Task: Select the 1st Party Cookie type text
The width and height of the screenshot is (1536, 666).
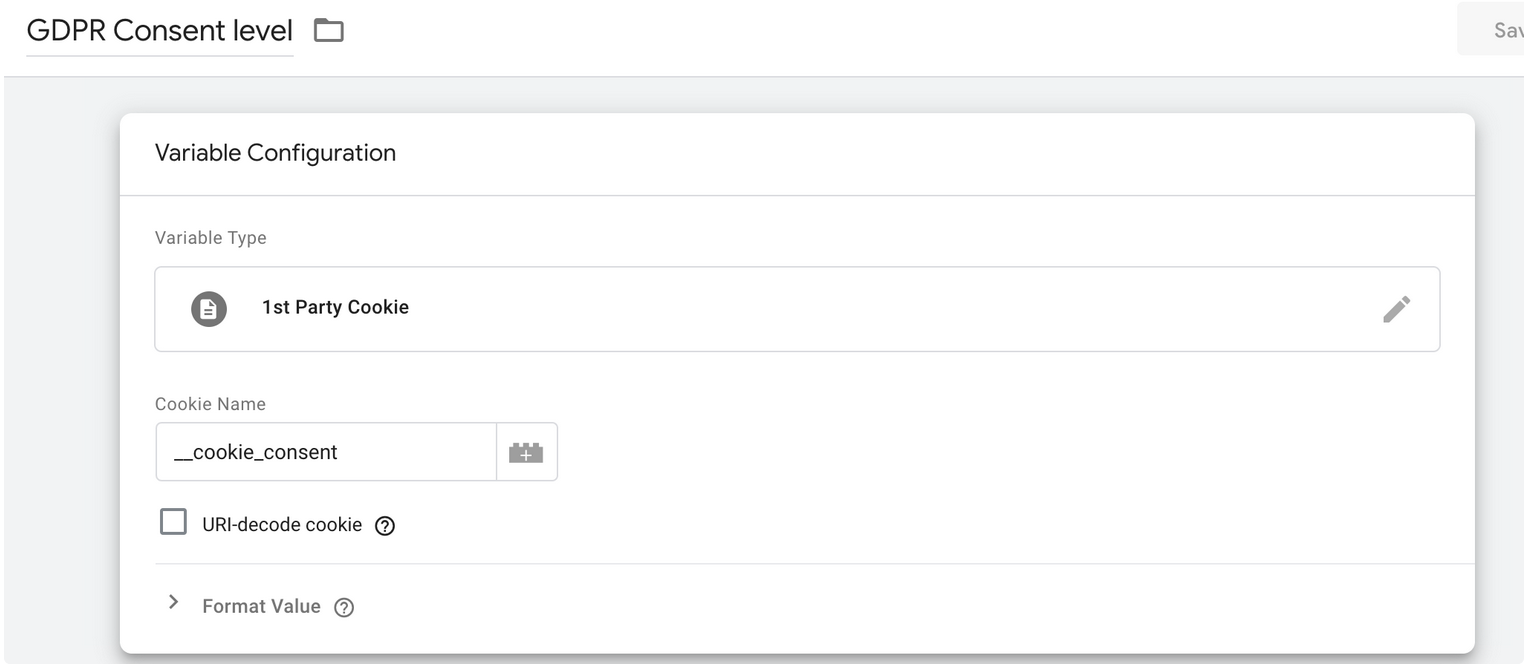Action: pos(335,308)
